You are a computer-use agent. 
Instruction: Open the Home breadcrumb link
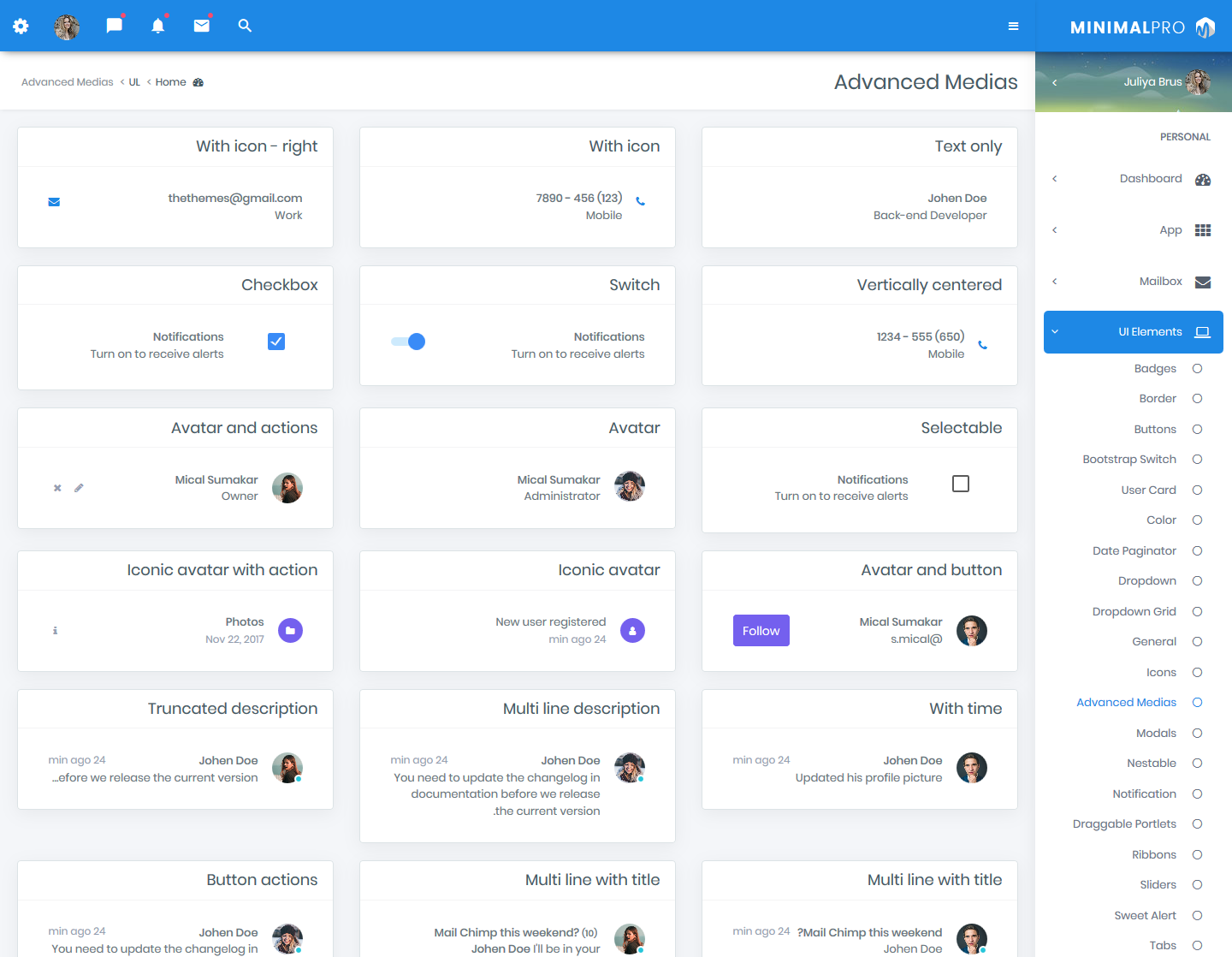[x=169, y=81]
